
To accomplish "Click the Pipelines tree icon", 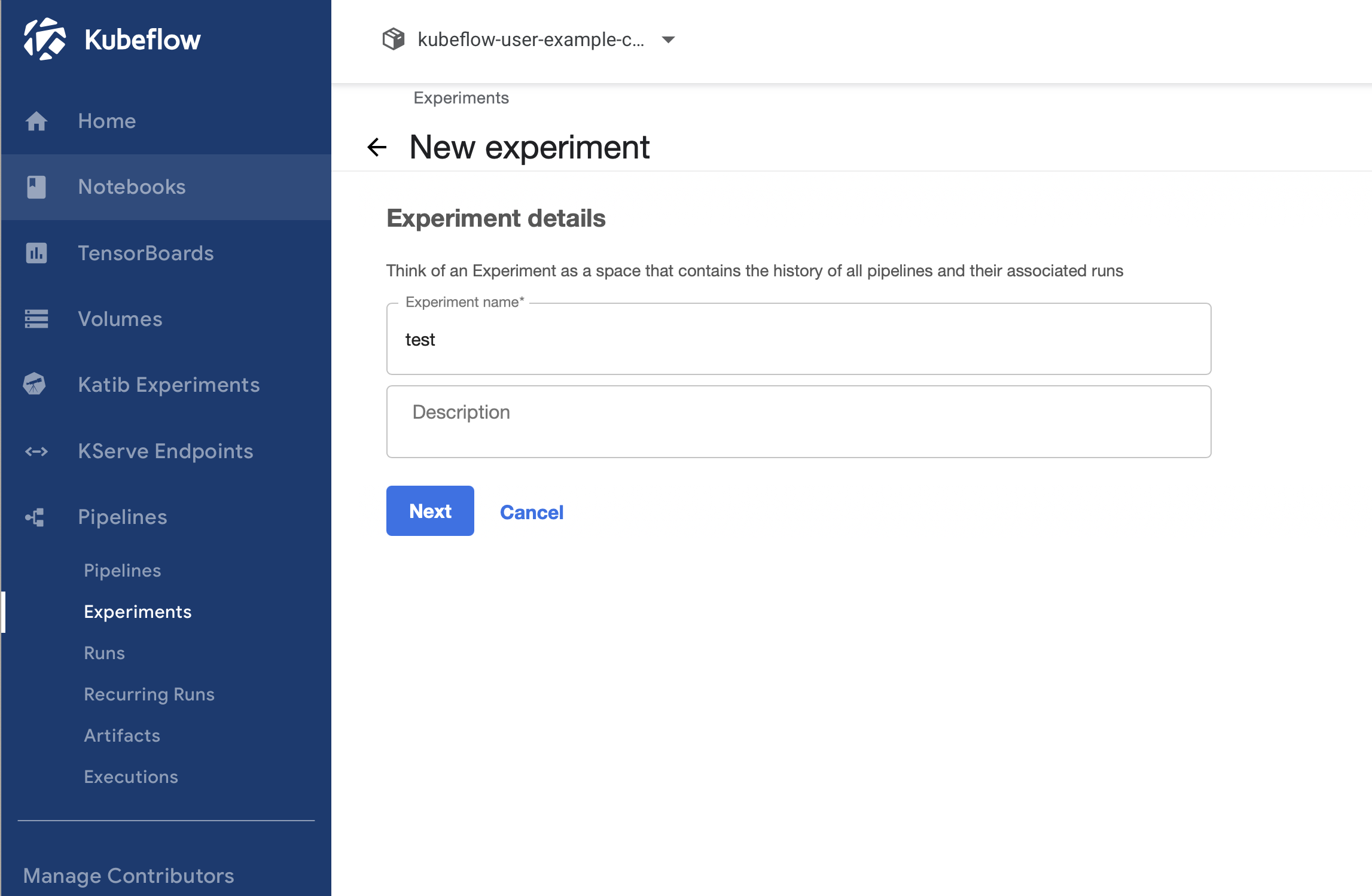I will [35, 517].
